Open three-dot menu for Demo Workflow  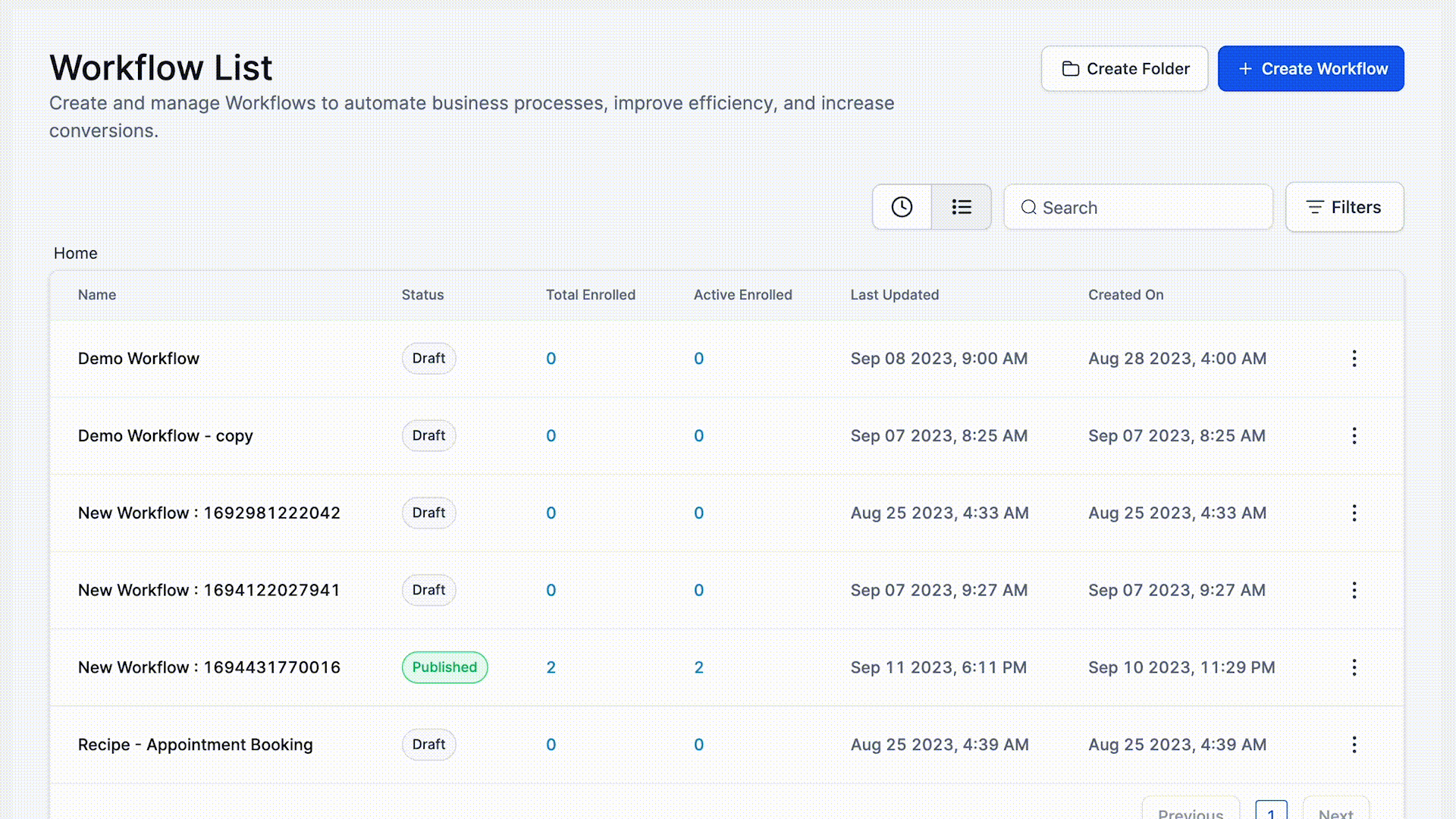pos(1354,359)
